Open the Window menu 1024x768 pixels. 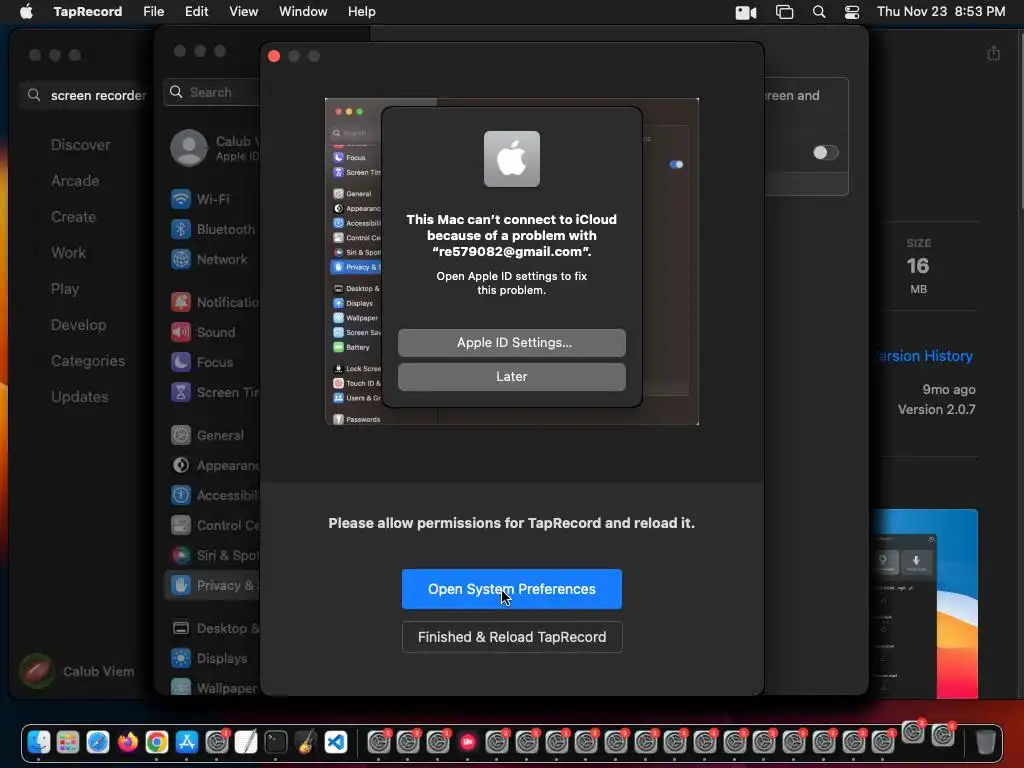[303, 12]
